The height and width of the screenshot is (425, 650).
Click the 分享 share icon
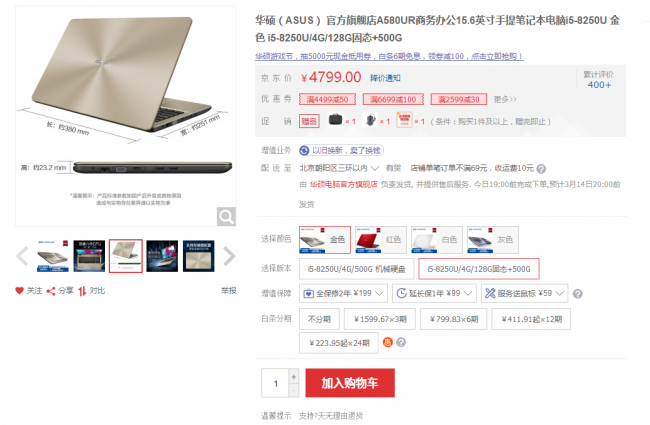pyautogui.click(x=51, y=291)
